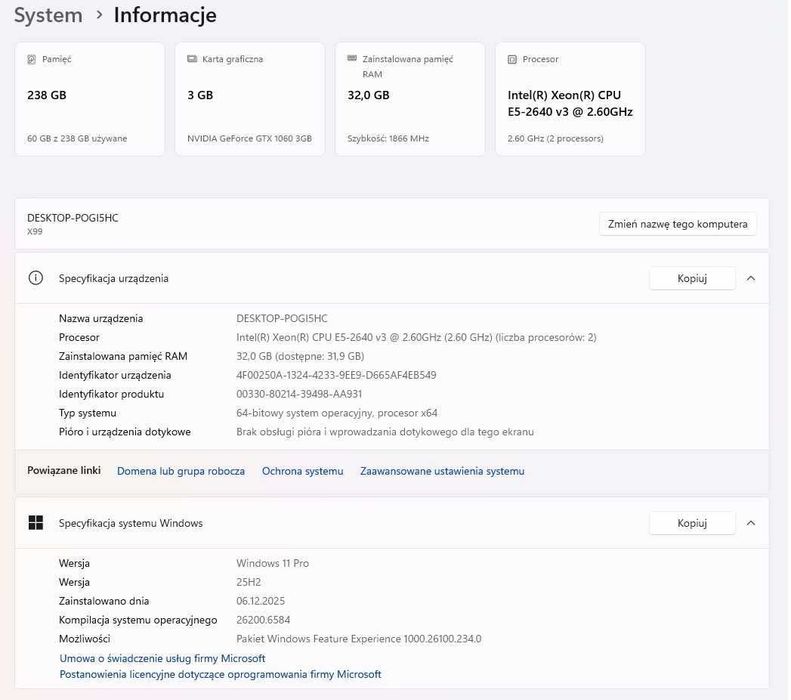Screen dimensions: 791x700
Task: Click the RAM icon on Zainstalowana pamięć card
Action: (x=353, y=60)
